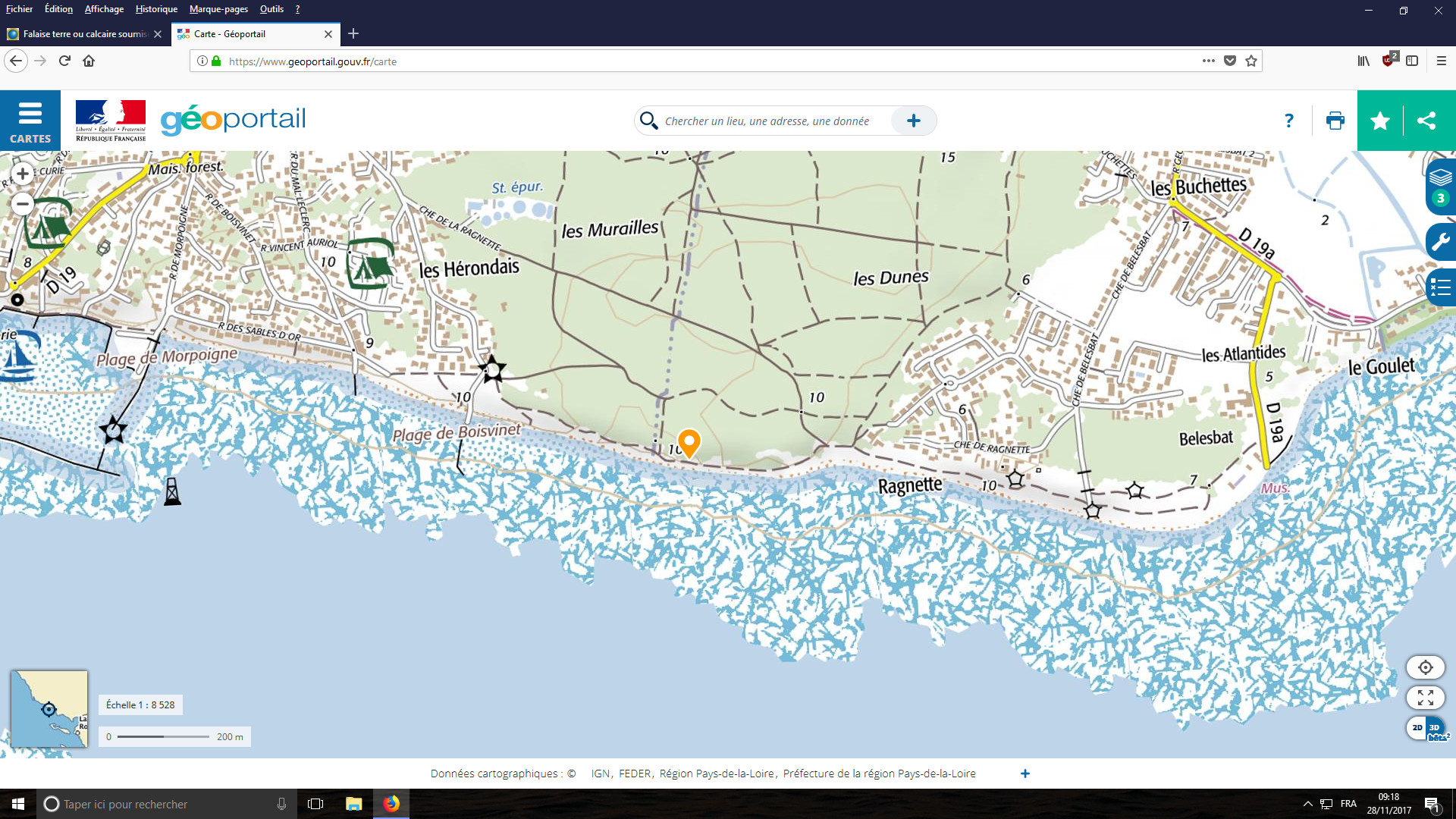Open the Marque-pages menu

218,9
